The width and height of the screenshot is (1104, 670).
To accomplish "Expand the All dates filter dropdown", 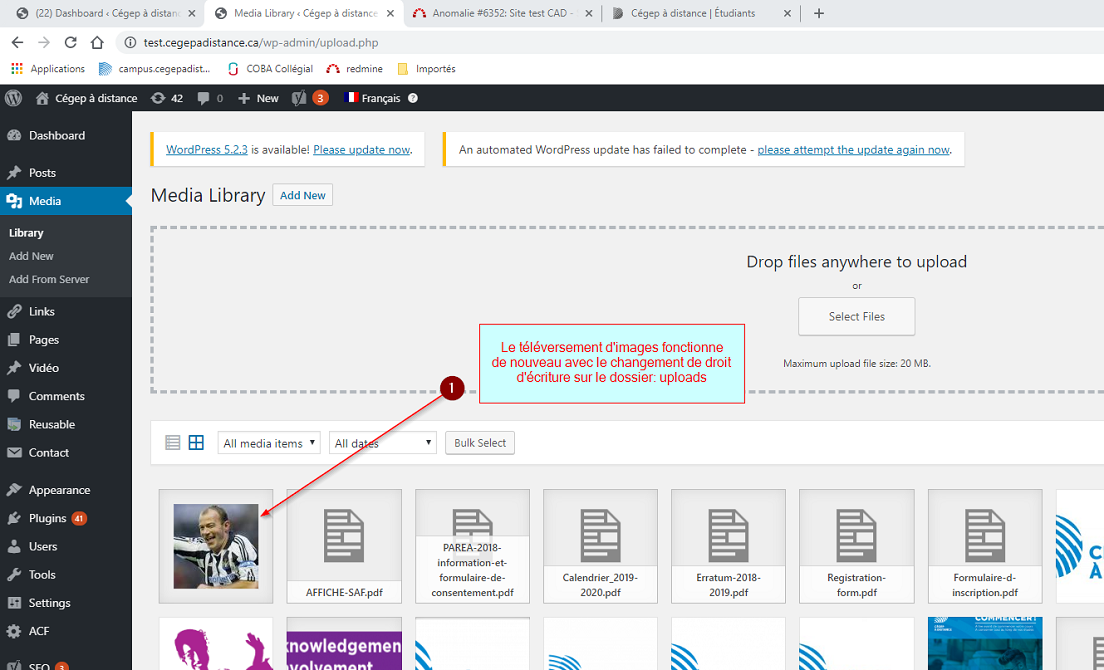I will 383,443.
